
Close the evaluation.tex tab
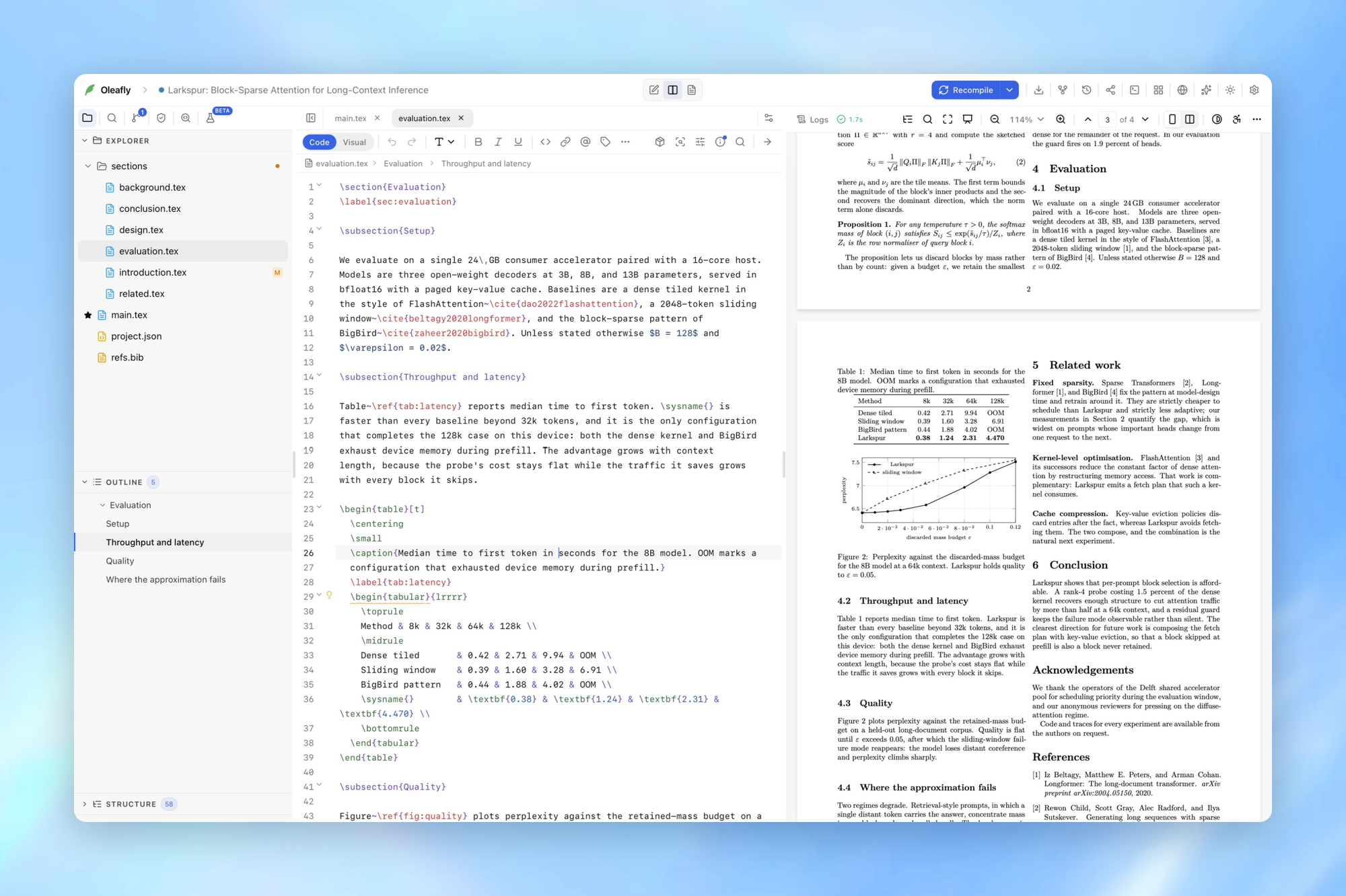tap(461, 118)
